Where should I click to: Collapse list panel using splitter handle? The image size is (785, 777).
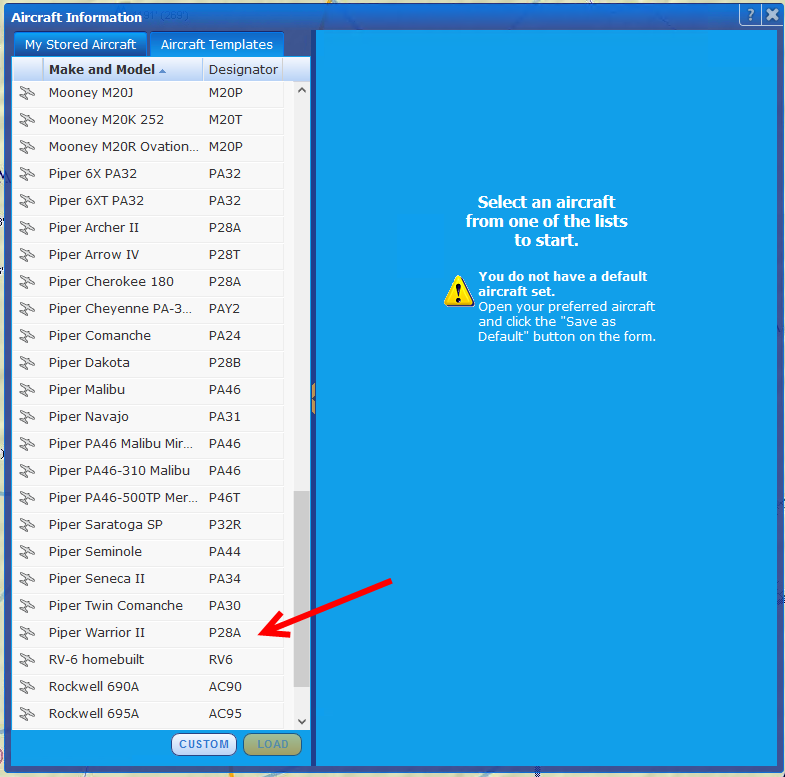[313, 399]
